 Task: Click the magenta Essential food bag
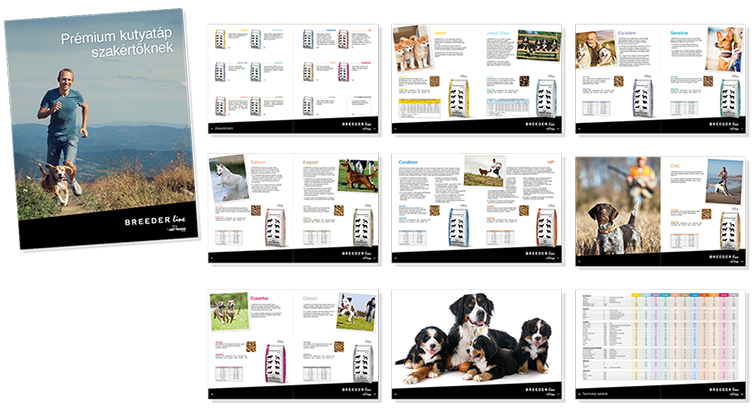click(x=275, y=364)
